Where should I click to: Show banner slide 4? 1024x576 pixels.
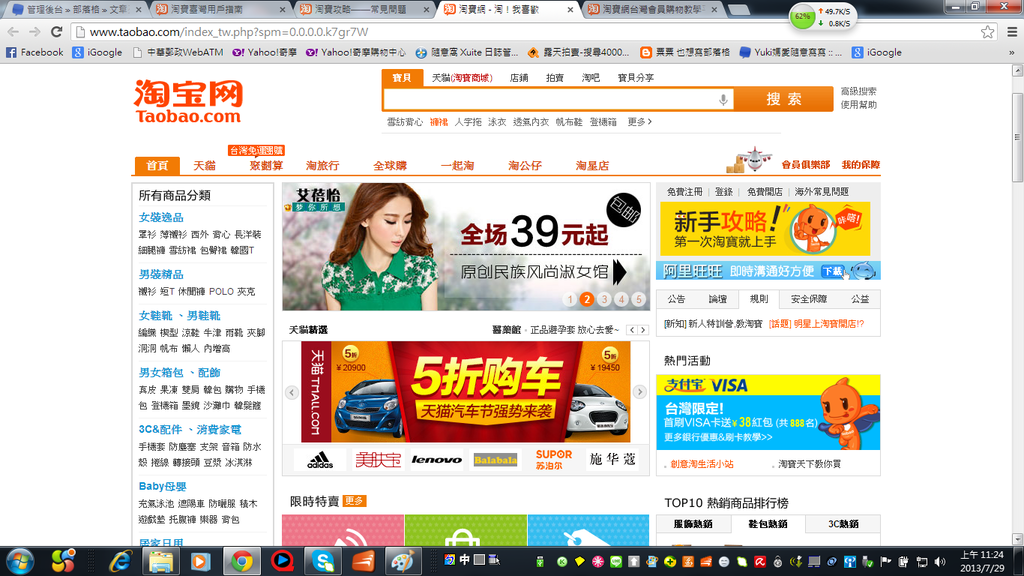622,299
